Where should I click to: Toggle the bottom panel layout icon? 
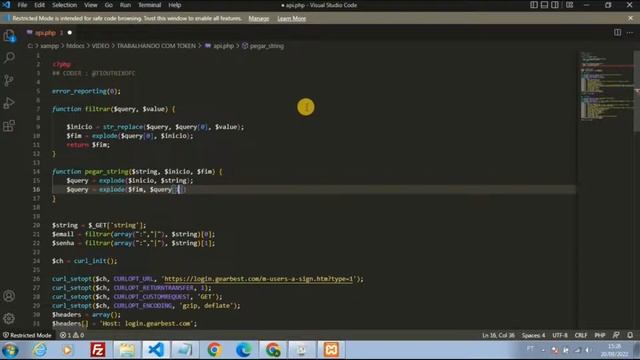(544, 5)
